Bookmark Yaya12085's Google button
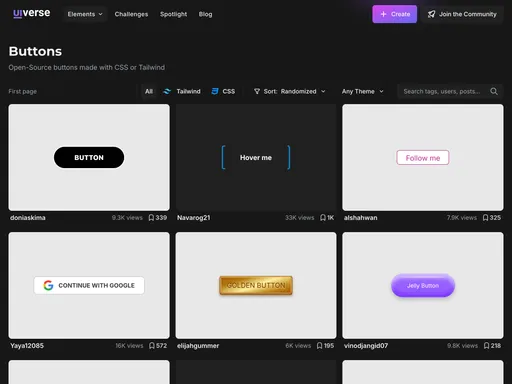The height and width of the screenshot is (384, 512). point(152,346)
